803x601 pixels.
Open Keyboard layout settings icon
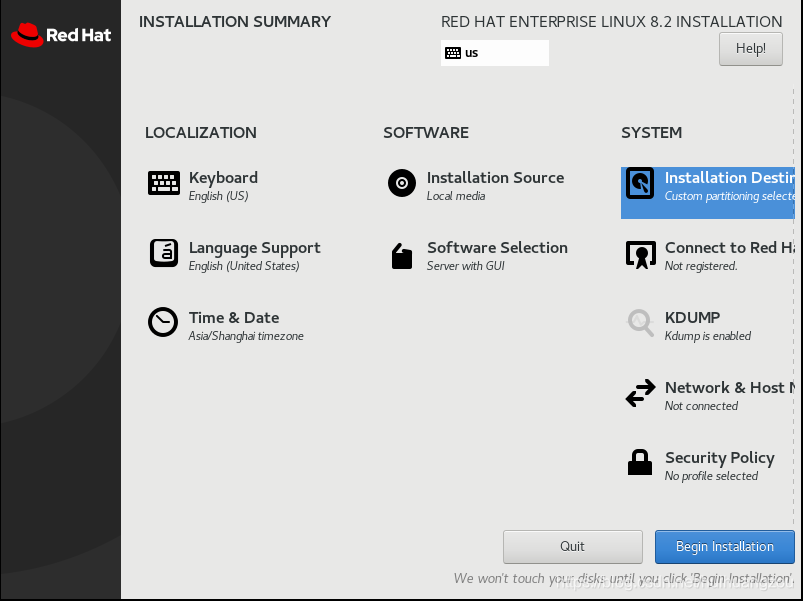pos(164,183)
